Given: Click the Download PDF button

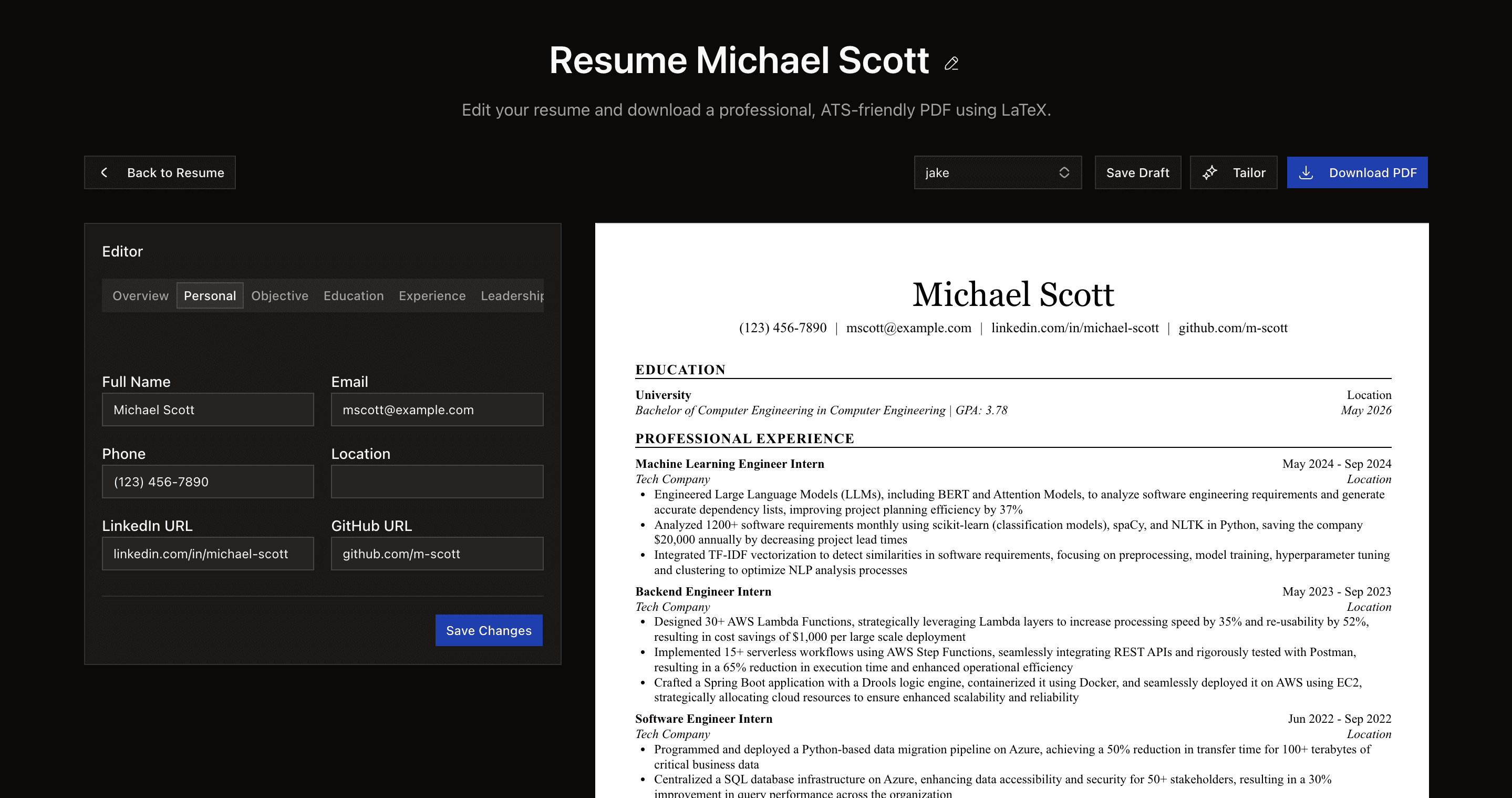Looking at the screenshot, I should (x=1356, y=172).
